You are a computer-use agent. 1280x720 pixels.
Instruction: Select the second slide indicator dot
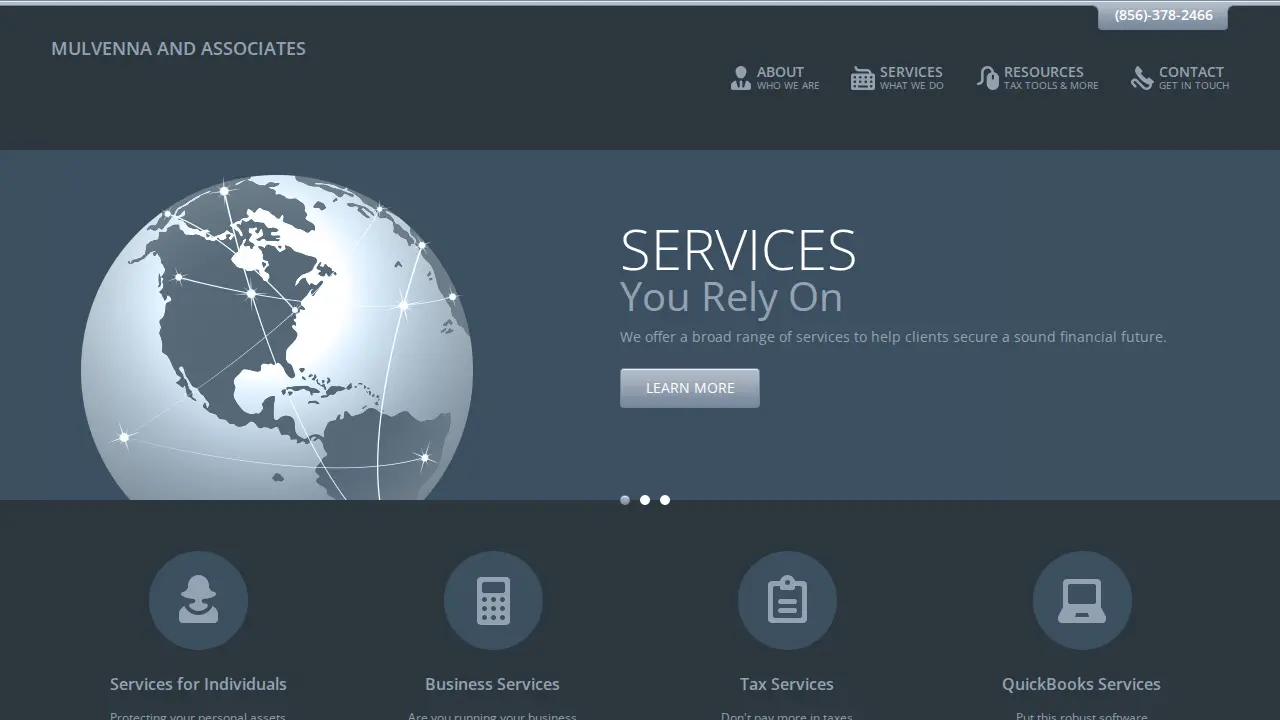(645, 500)
